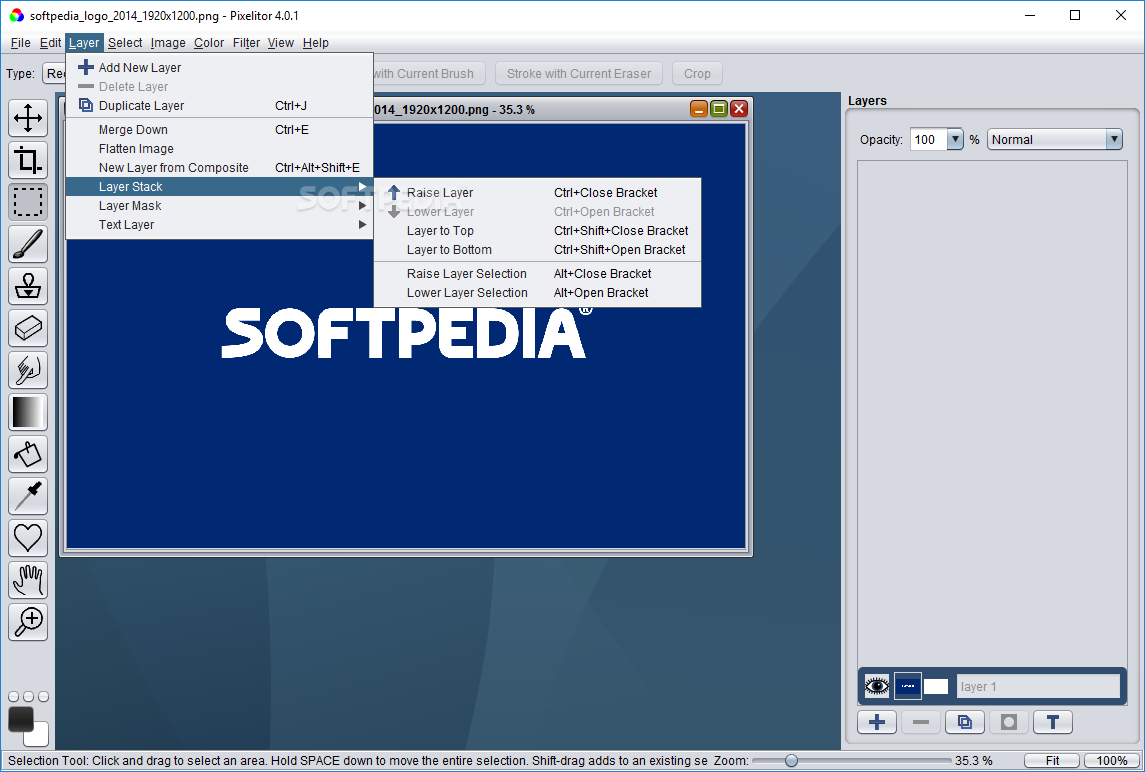
Task: Click the Layer Stack menu entry
Action: click(x=219, y=187)
